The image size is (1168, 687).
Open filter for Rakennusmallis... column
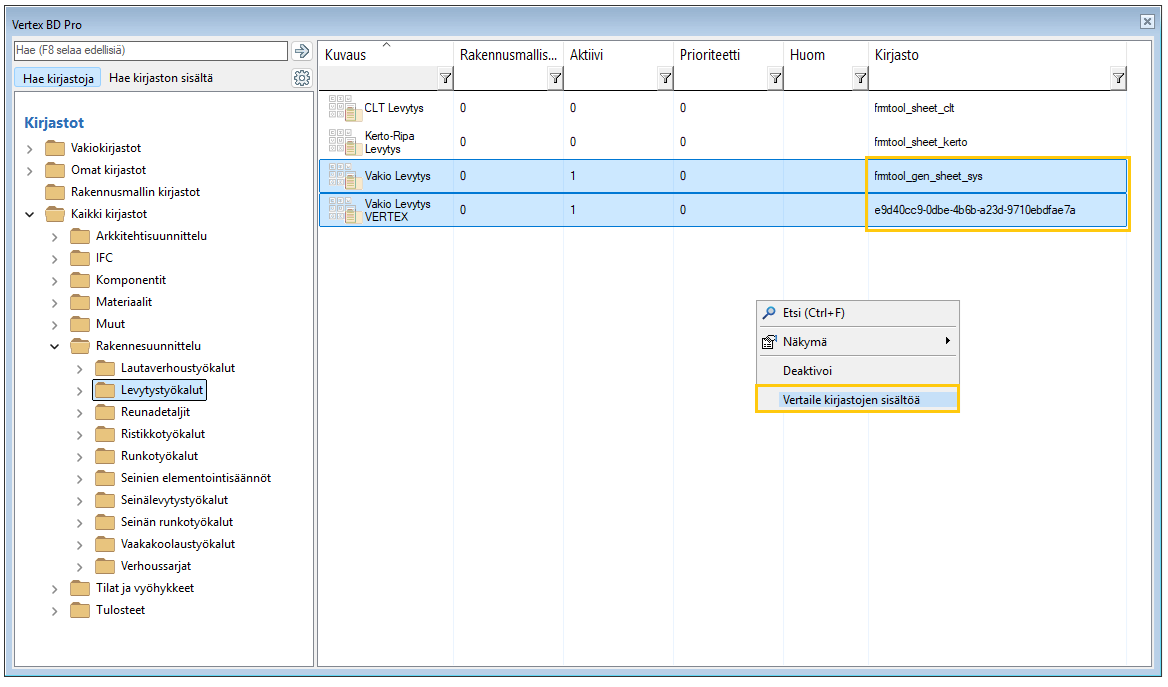click(555, 78)
